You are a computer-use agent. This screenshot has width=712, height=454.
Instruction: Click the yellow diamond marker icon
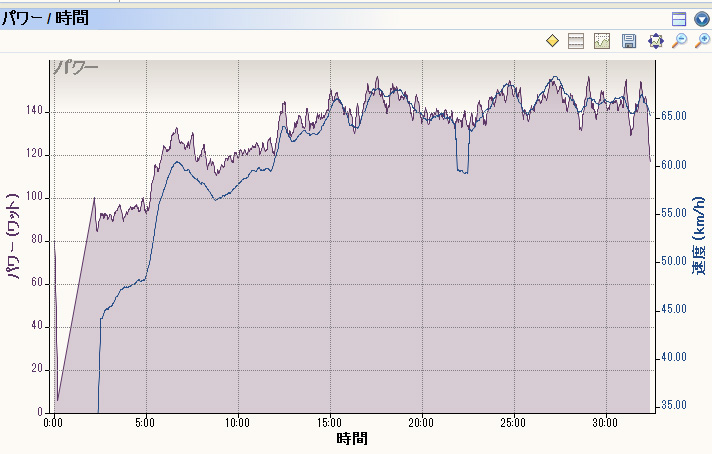552,41
